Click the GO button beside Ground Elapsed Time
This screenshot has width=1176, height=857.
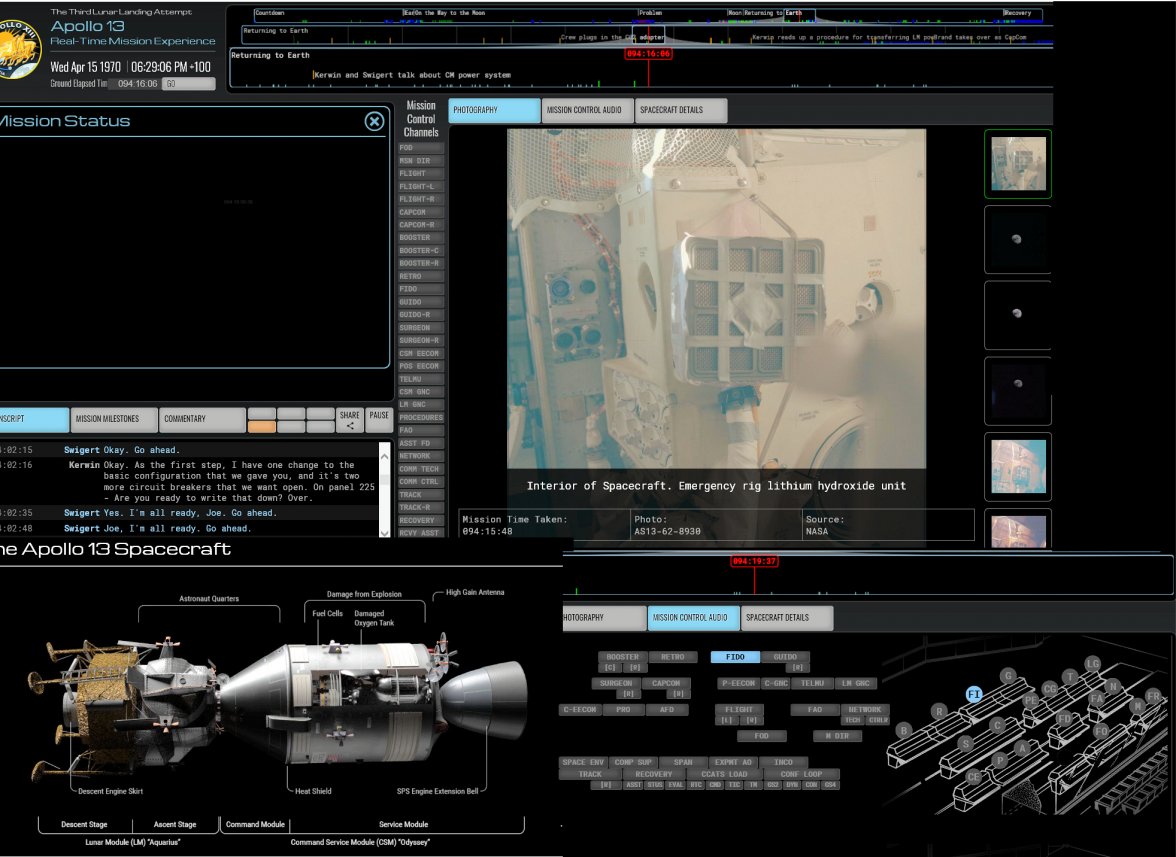(x=188, y=84)
